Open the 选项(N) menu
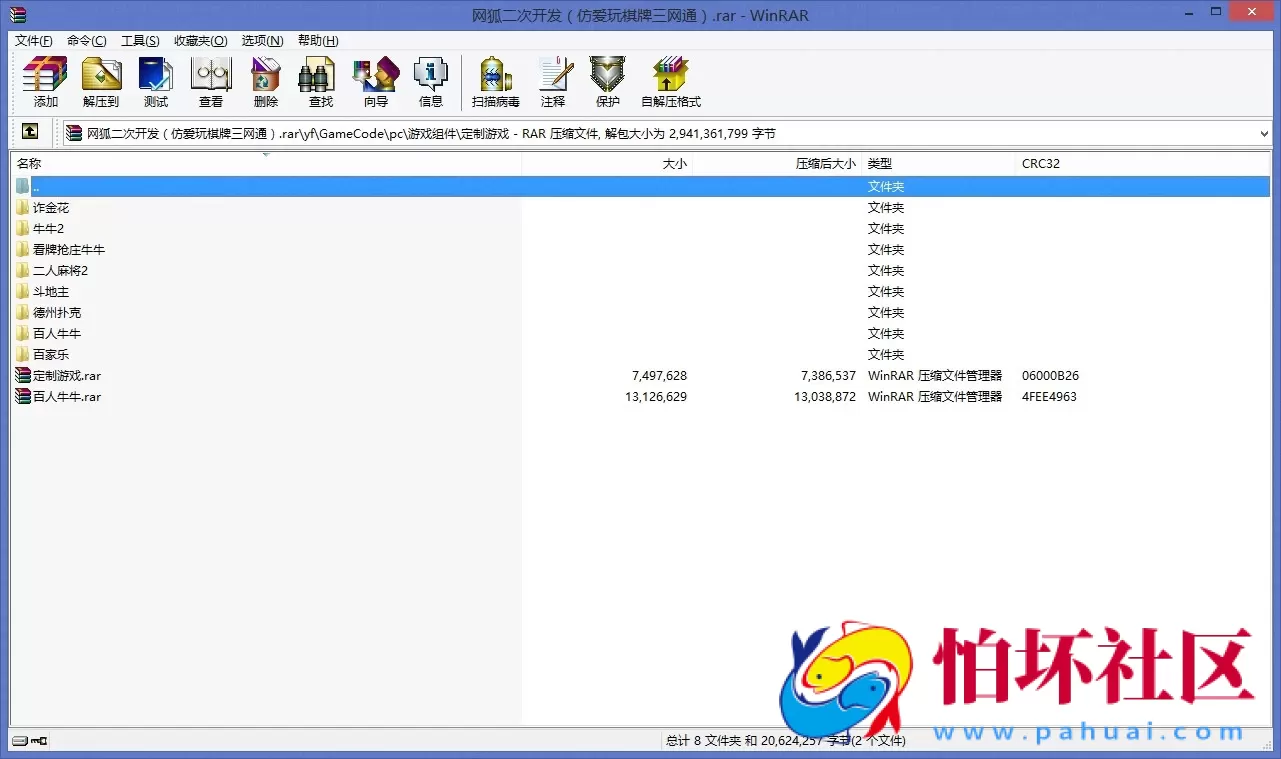Screen dimensions: 1281x759 click(261, 40)
